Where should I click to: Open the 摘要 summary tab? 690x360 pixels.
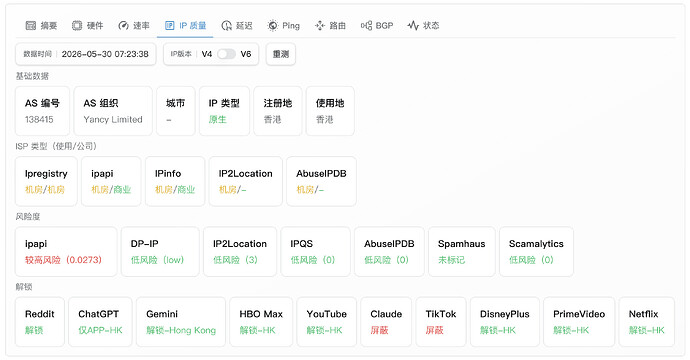(41, 26)
